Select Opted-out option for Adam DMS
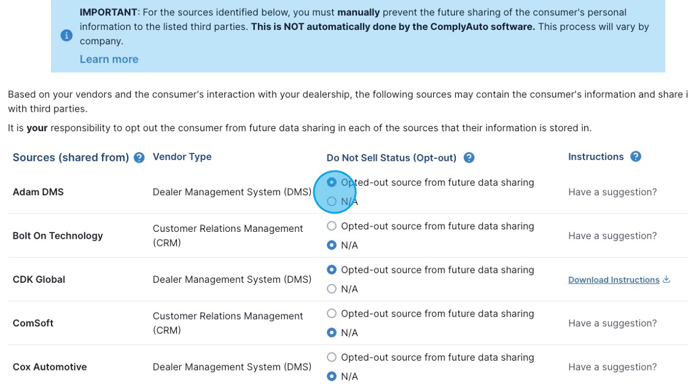 coord(332,182)
